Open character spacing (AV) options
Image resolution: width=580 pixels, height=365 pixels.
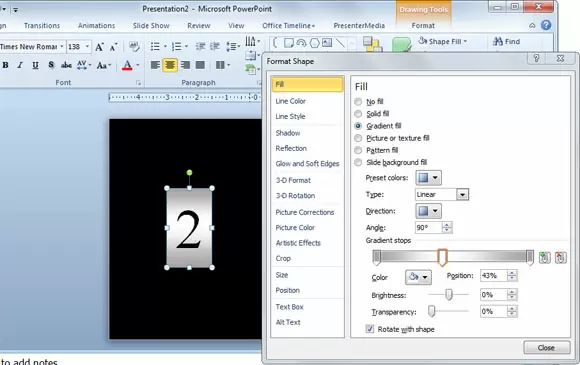tap(84, 65)
